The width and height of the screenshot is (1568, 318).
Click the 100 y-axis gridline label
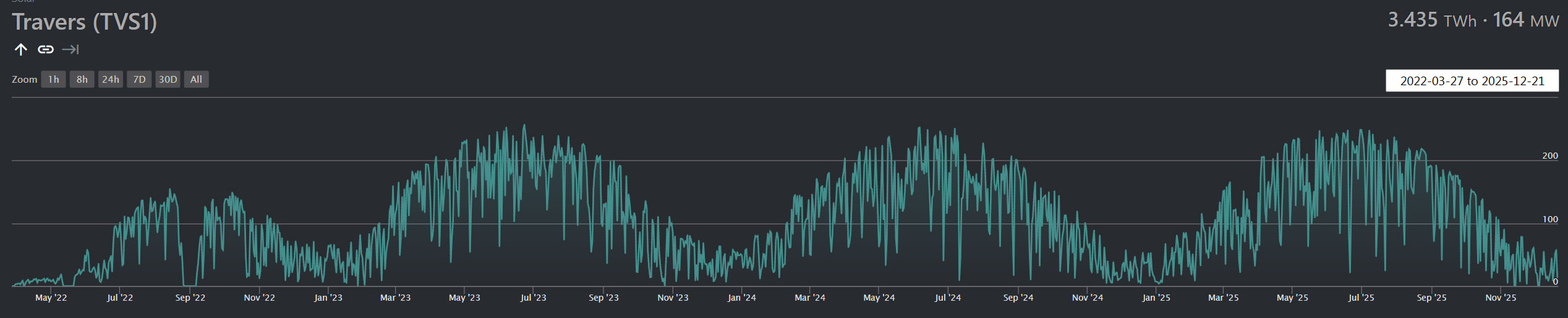(x=1549, y=219)
